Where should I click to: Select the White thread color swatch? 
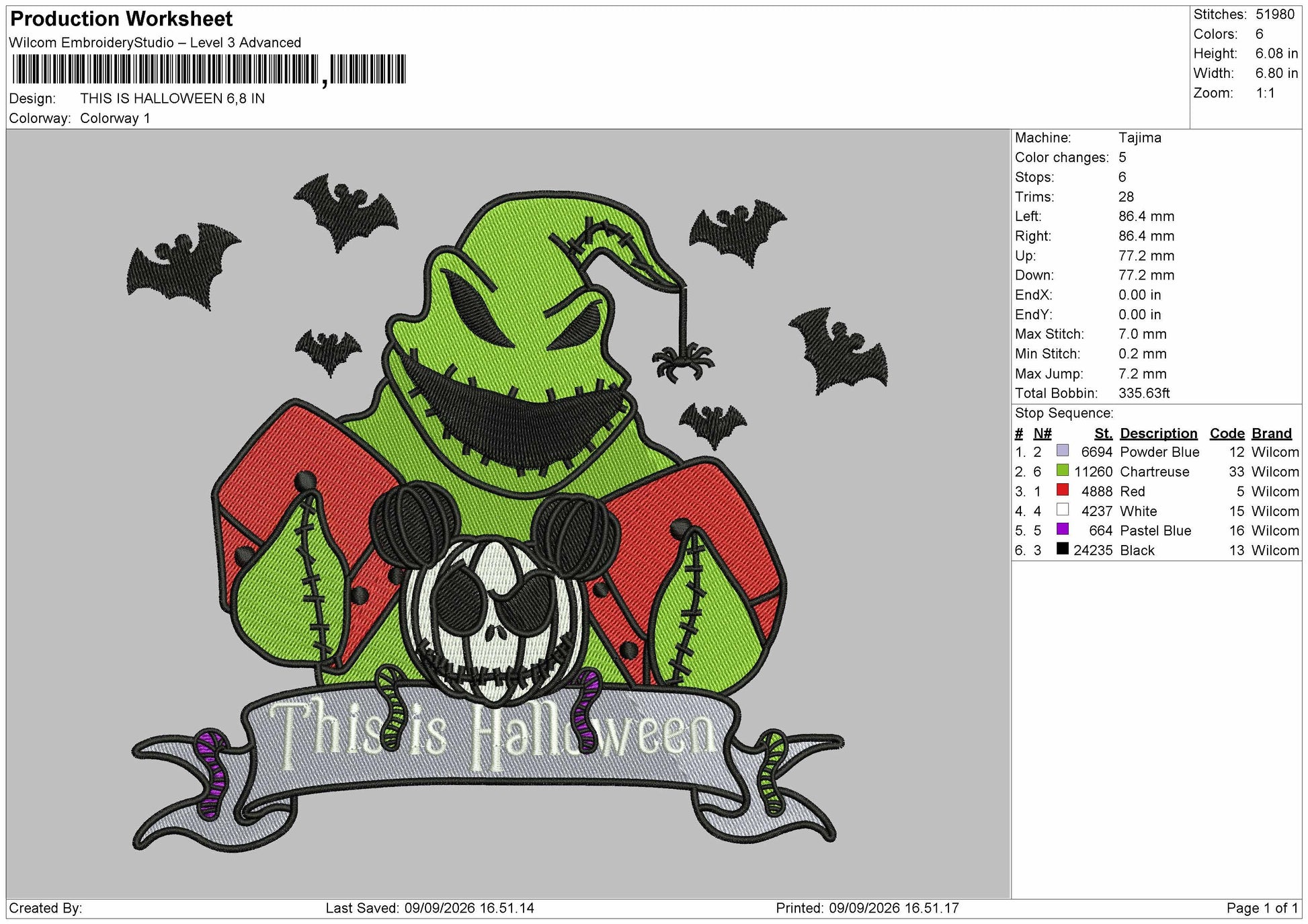pyautogui.click(x=1062, y=509)
